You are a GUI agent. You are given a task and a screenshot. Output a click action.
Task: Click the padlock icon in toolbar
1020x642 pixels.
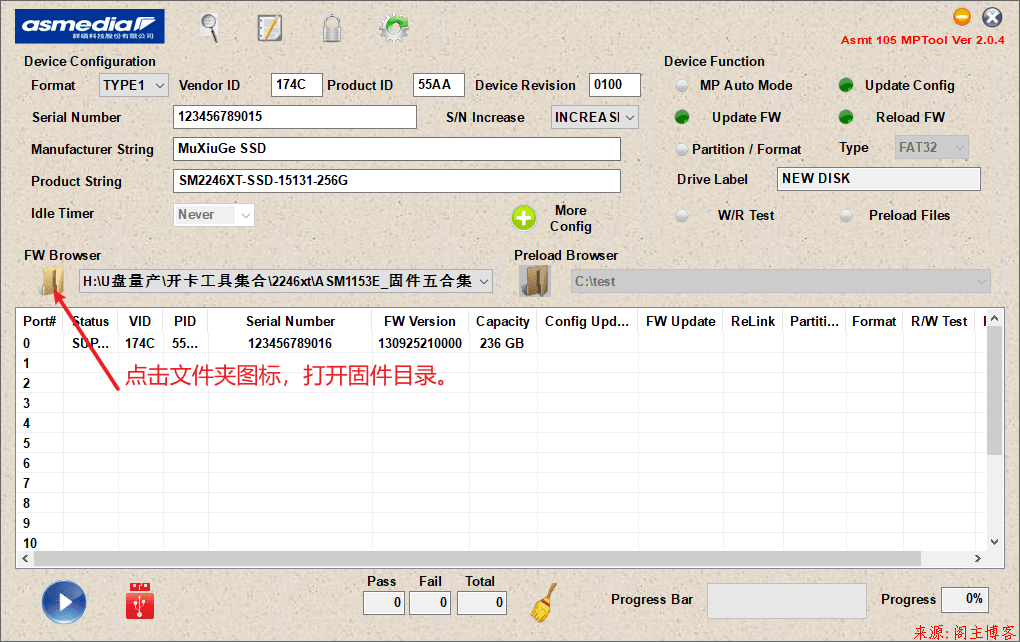[332, 28]
